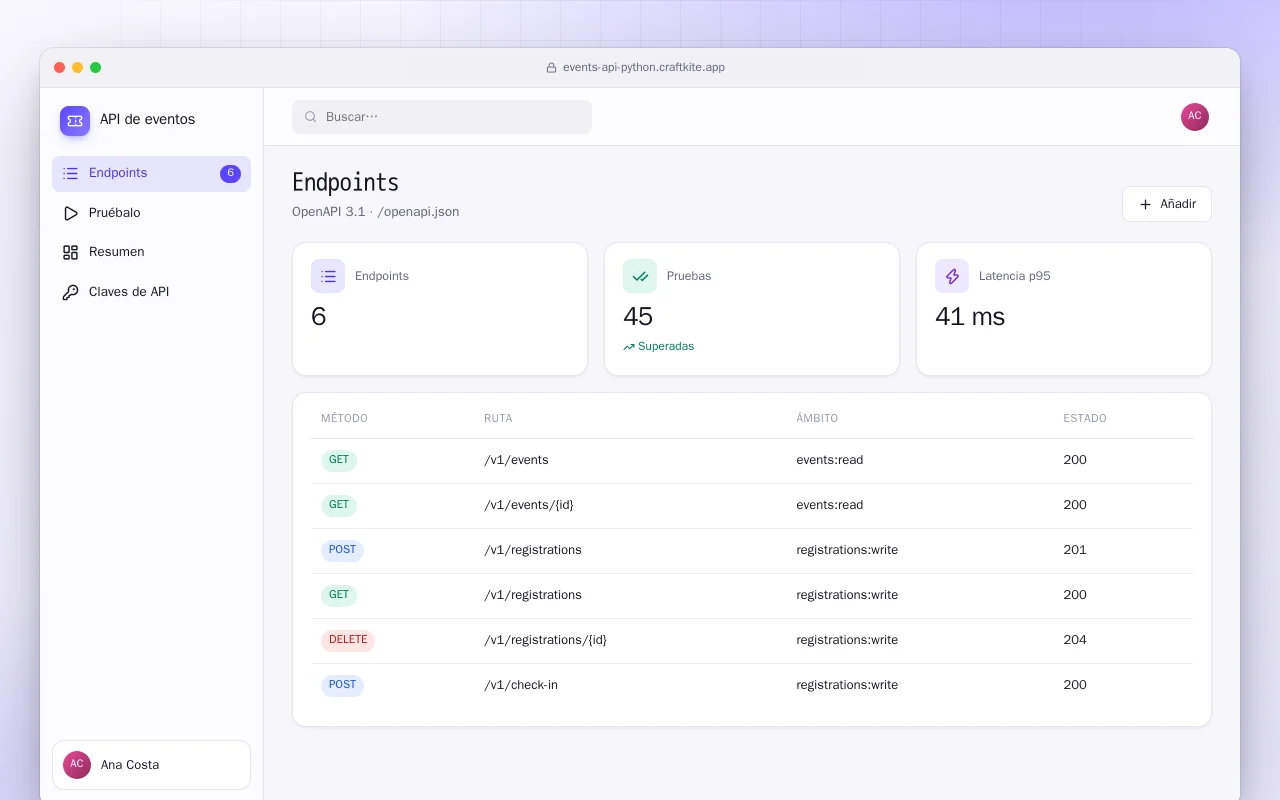Image resolution: width=1280 pixels, height=800 pixels.
Task: Click the Endpoints card list icon
Action: (328, 276)
